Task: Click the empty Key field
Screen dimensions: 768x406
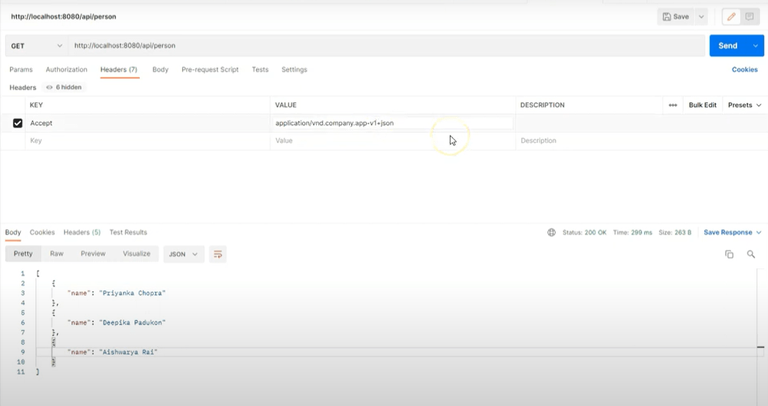Action: pos(147,141)
